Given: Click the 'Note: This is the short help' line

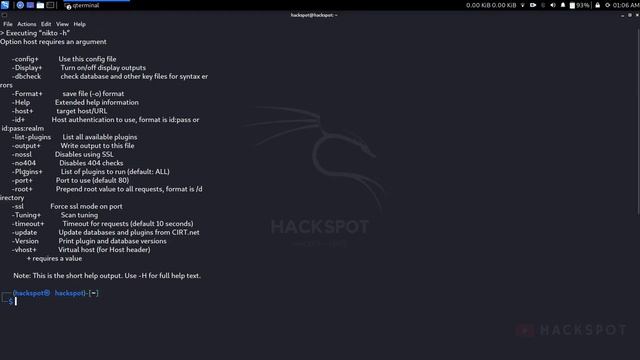Looking at the screenshot, I should 107,276.
